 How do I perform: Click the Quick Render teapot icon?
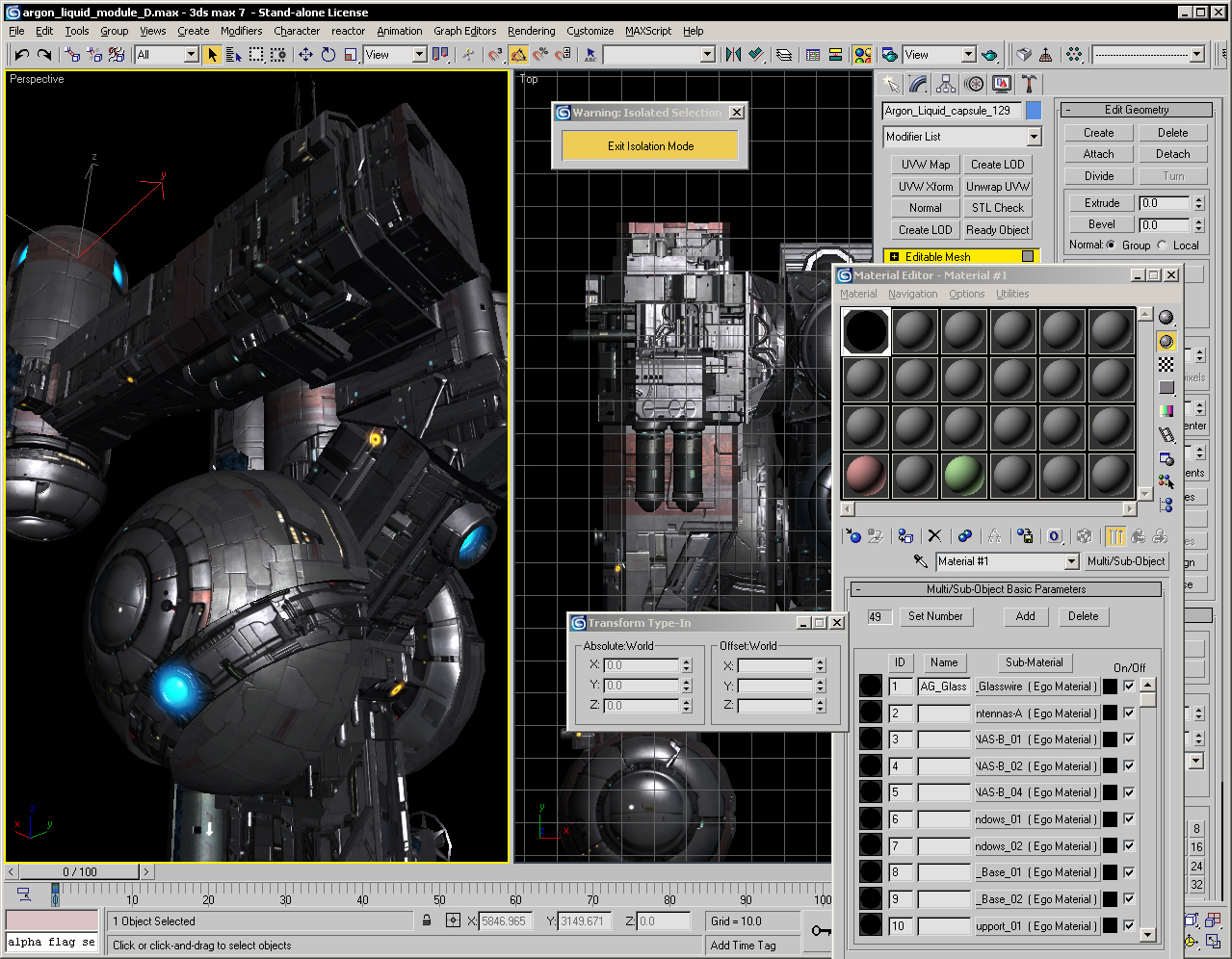(x=989, y=55)
